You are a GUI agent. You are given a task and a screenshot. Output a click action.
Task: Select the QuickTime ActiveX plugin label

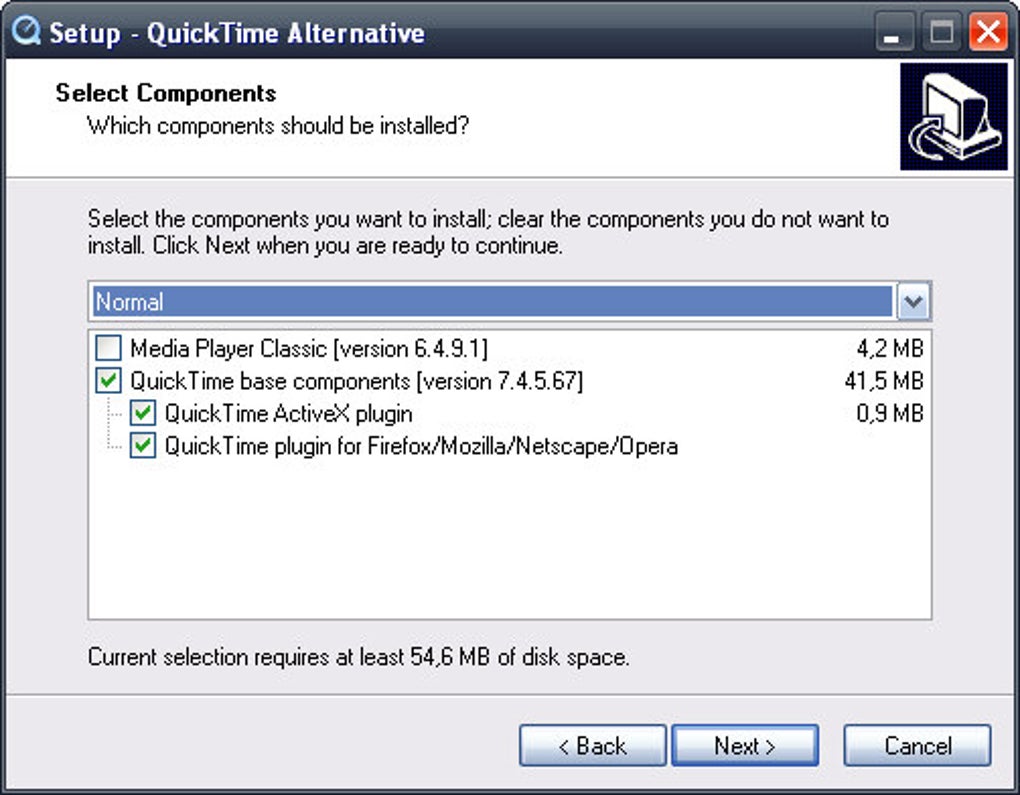coord(288,414)
